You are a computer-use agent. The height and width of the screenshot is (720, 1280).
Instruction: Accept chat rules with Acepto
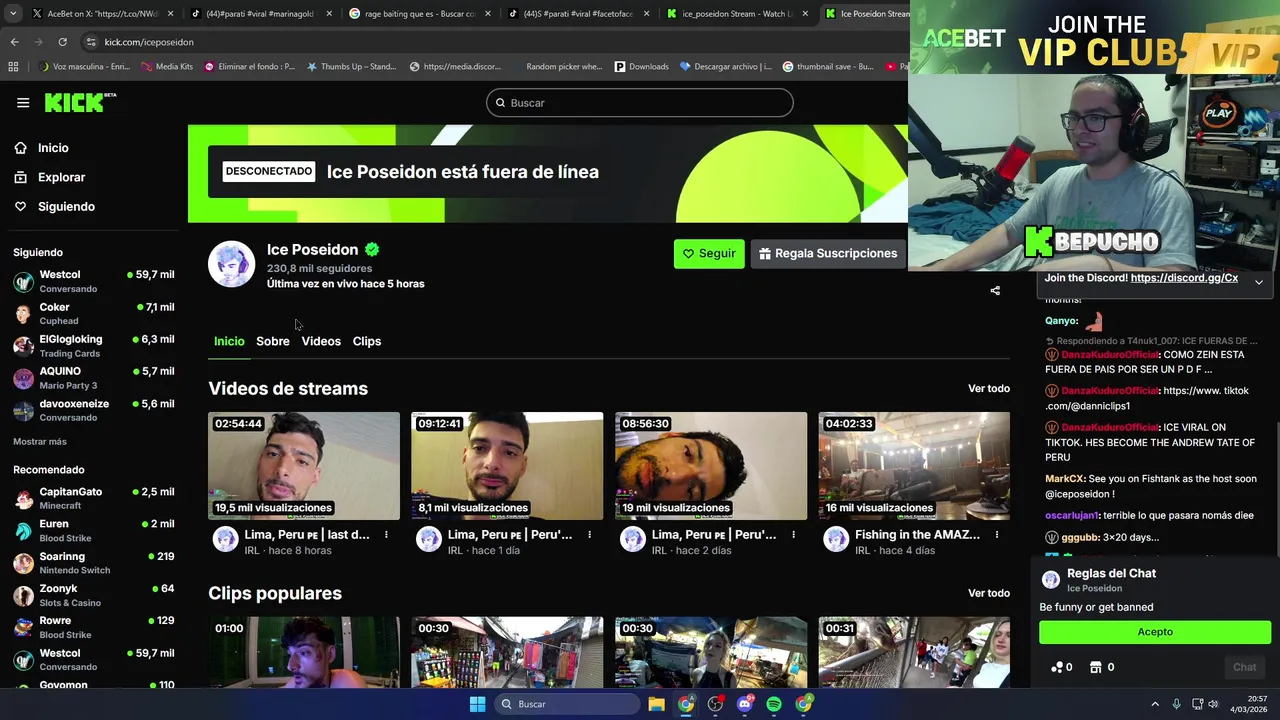(1155, 632)
